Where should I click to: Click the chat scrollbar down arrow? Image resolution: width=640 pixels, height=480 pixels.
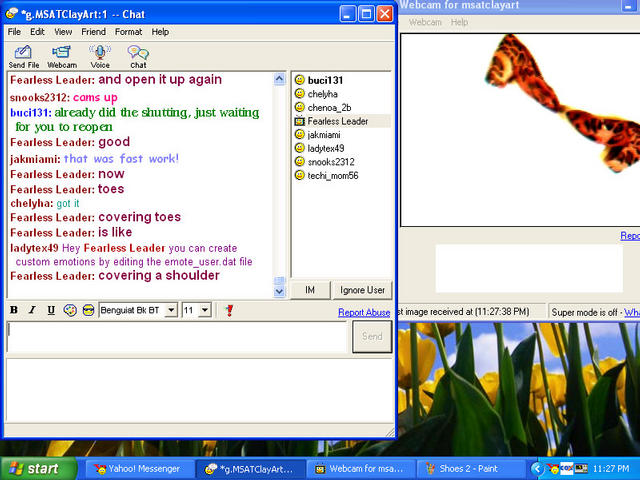click(x=280, y=291)
